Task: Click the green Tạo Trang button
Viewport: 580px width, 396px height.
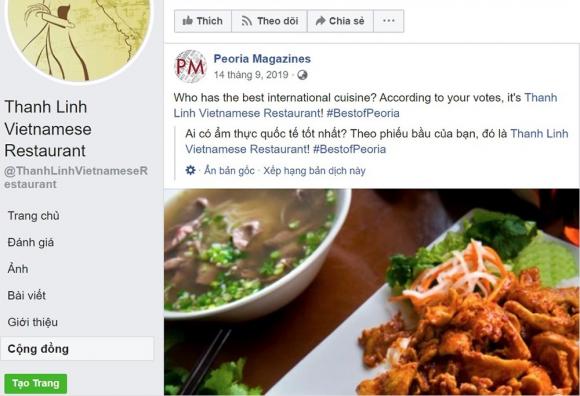Action: coord(36,383)
